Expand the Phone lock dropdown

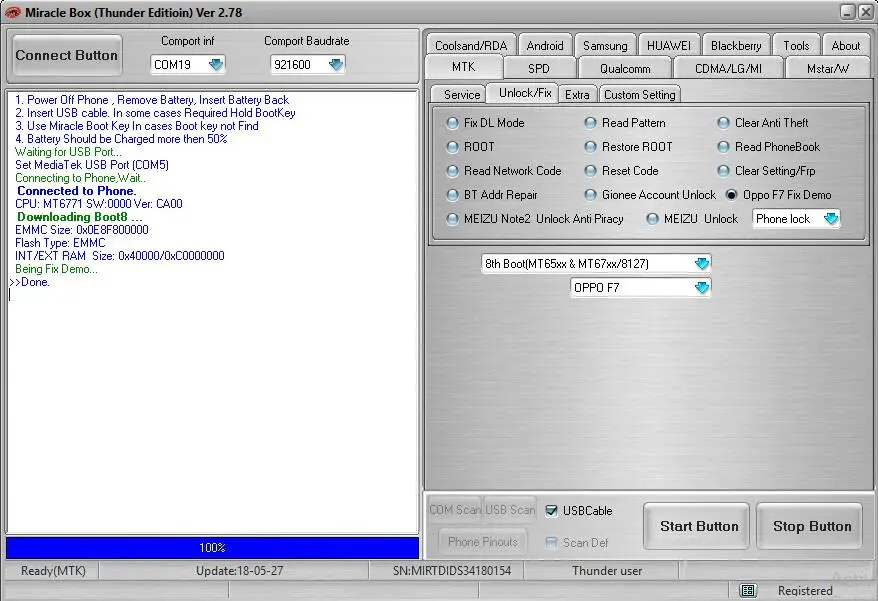[x=831, y=218]
